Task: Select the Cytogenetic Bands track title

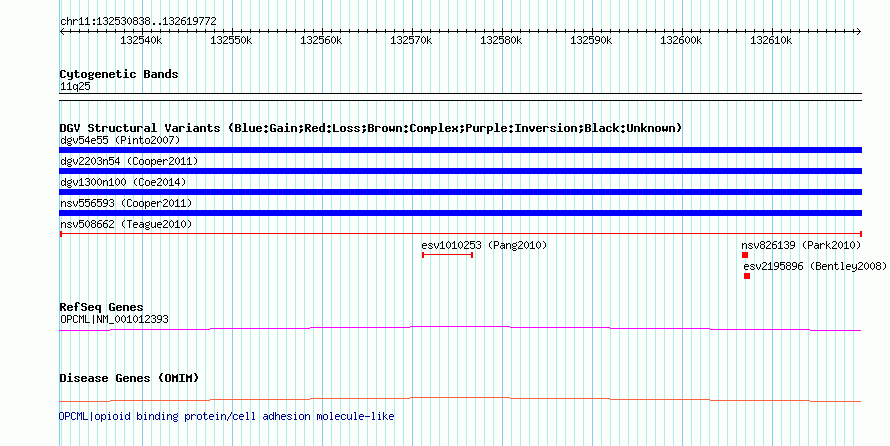Action: [119, 74]
